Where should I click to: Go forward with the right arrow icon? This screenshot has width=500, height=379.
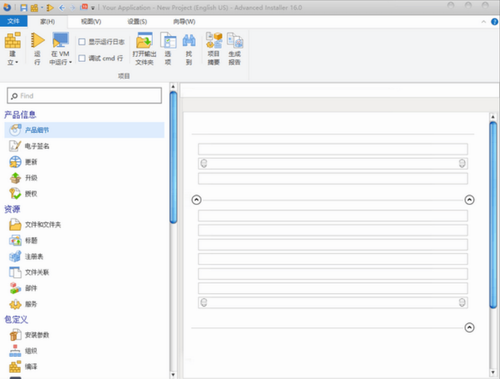click(x=73, y=7)
